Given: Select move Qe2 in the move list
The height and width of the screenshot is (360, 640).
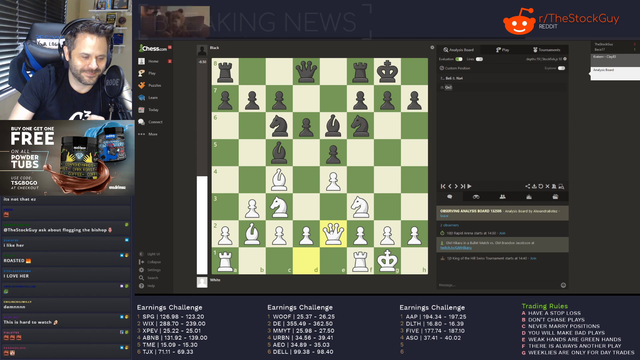Looking at the screenshot, I should pos(448,87).
